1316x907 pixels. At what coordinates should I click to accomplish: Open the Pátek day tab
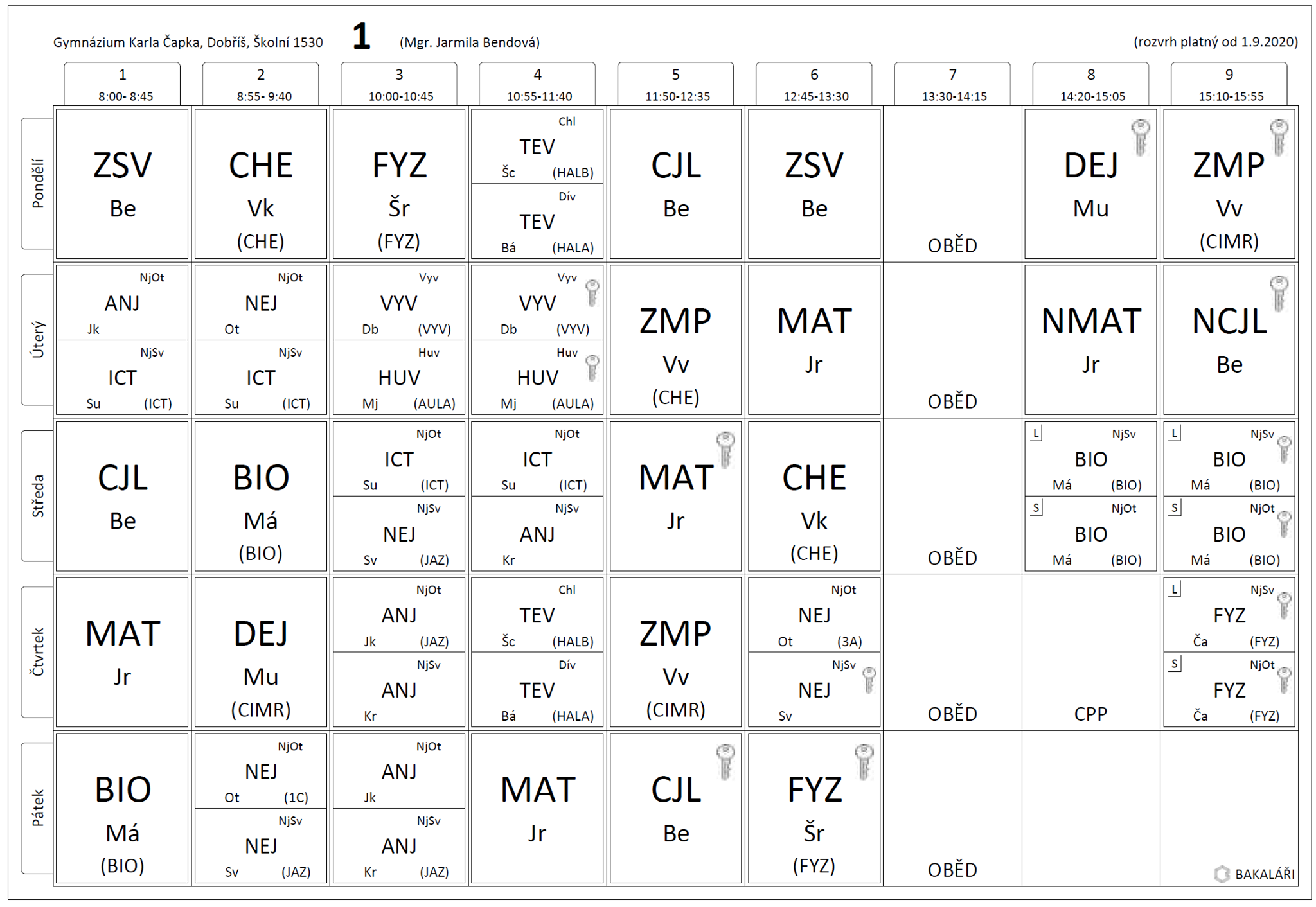pyautogui.click(x=37, y=807)
